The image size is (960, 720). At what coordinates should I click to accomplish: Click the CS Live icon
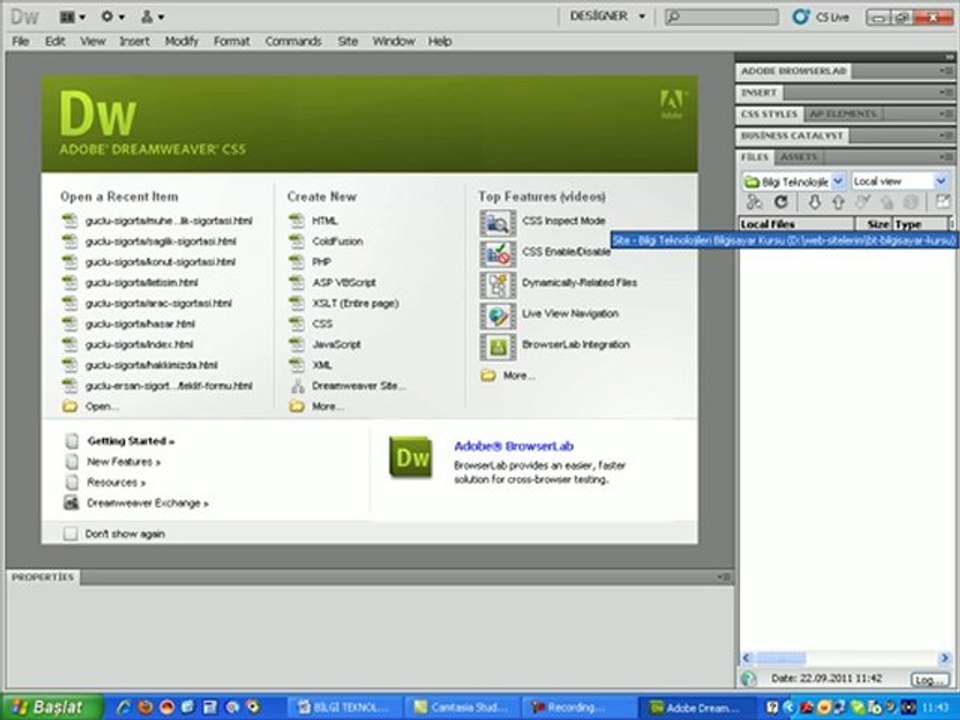[x=800, y=17]
